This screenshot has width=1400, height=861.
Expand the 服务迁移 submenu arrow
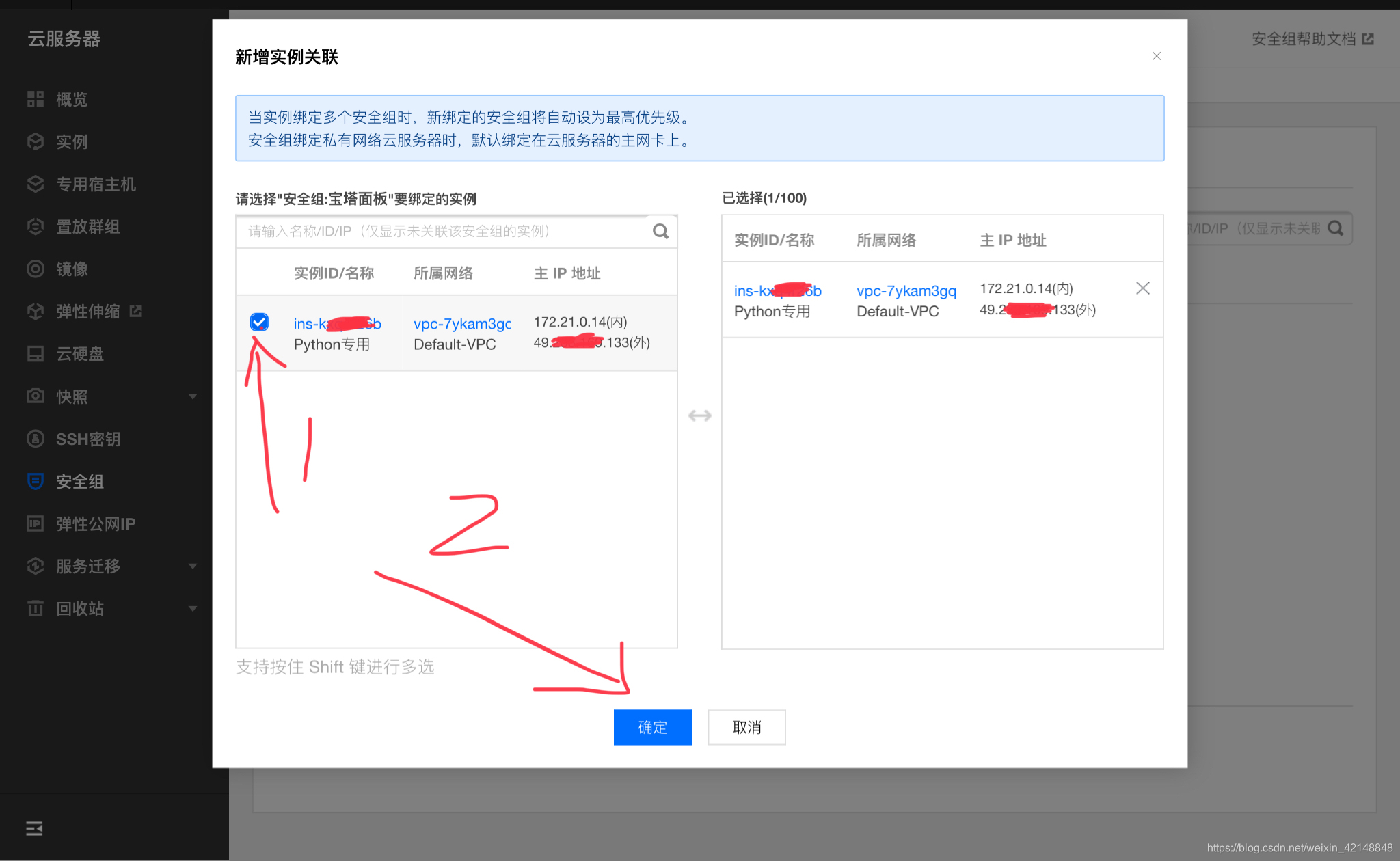coord(193,566)
